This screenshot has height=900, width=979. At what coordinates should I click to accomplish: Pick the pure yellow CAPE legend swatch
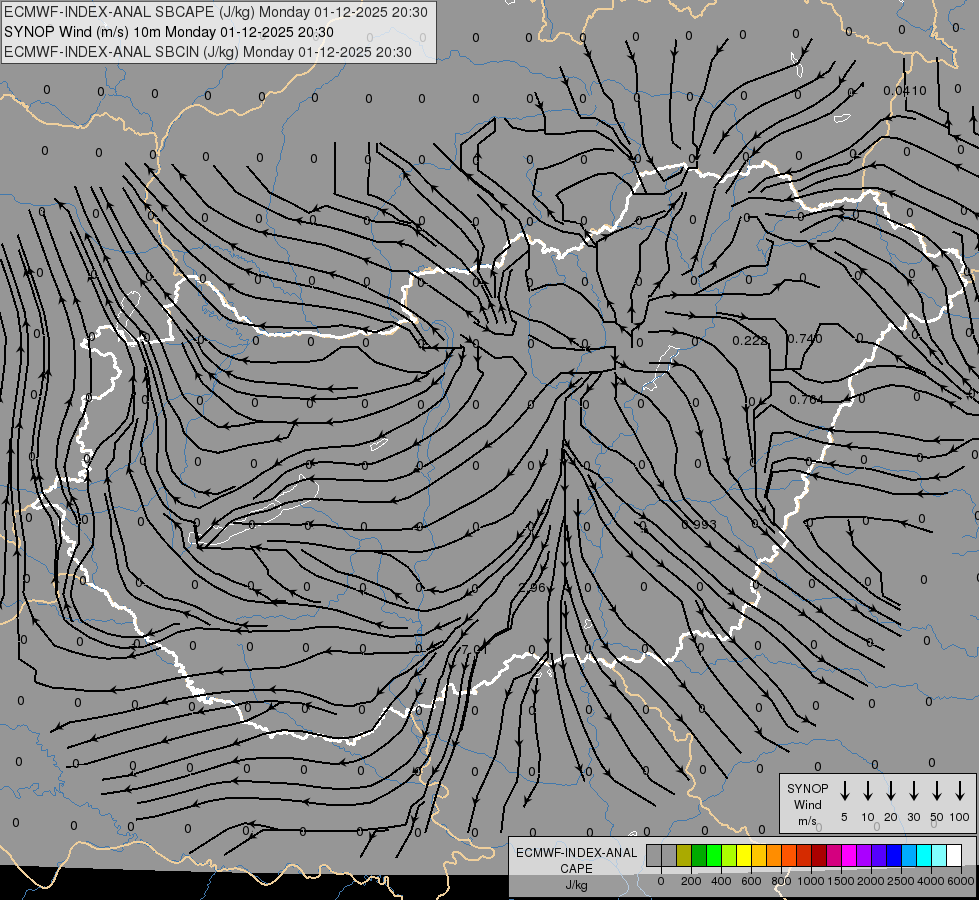[744, 855]
